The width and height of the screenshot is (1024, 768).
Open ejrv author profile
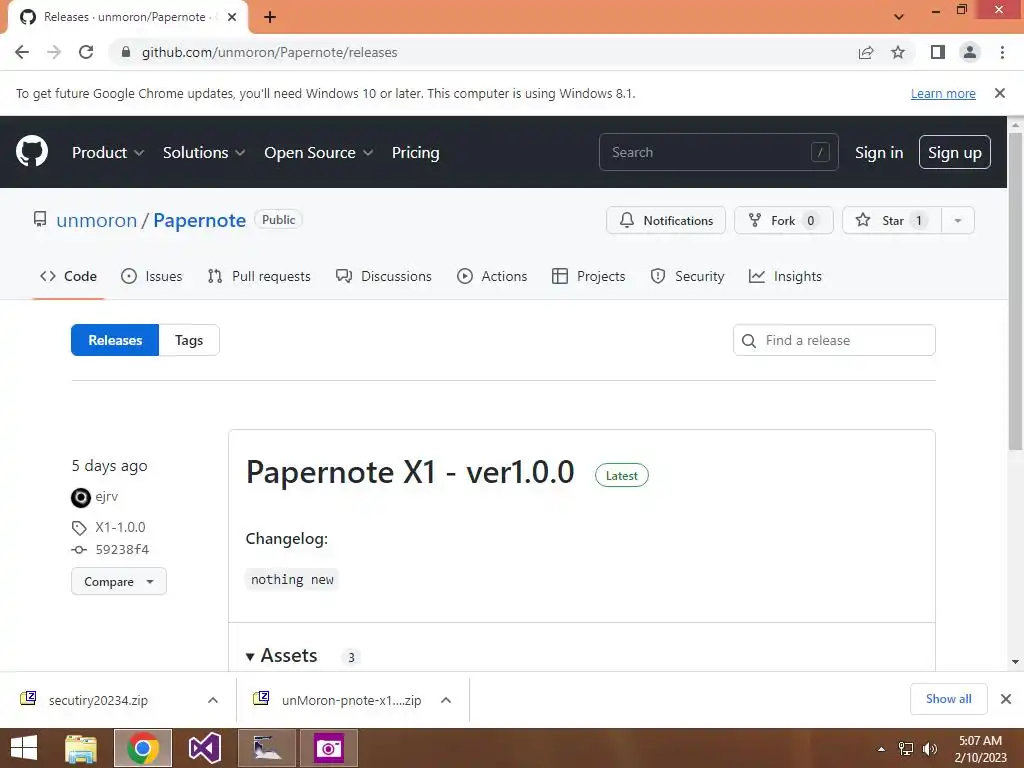(x=106, y=496)
